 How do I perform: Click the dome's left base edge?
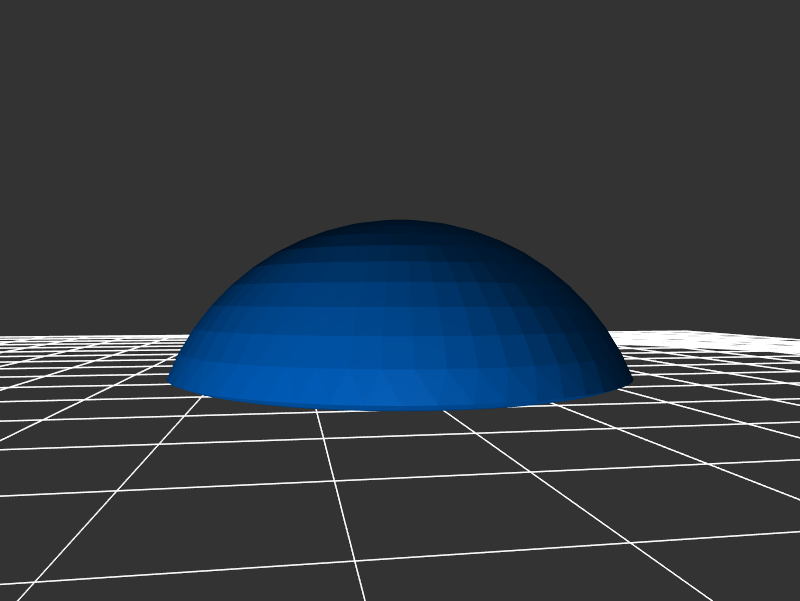(x=172, y=380)
